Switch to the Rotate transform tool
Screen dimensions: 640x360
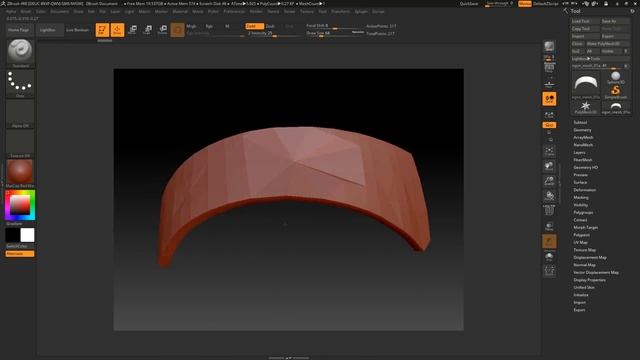[163, 29]
